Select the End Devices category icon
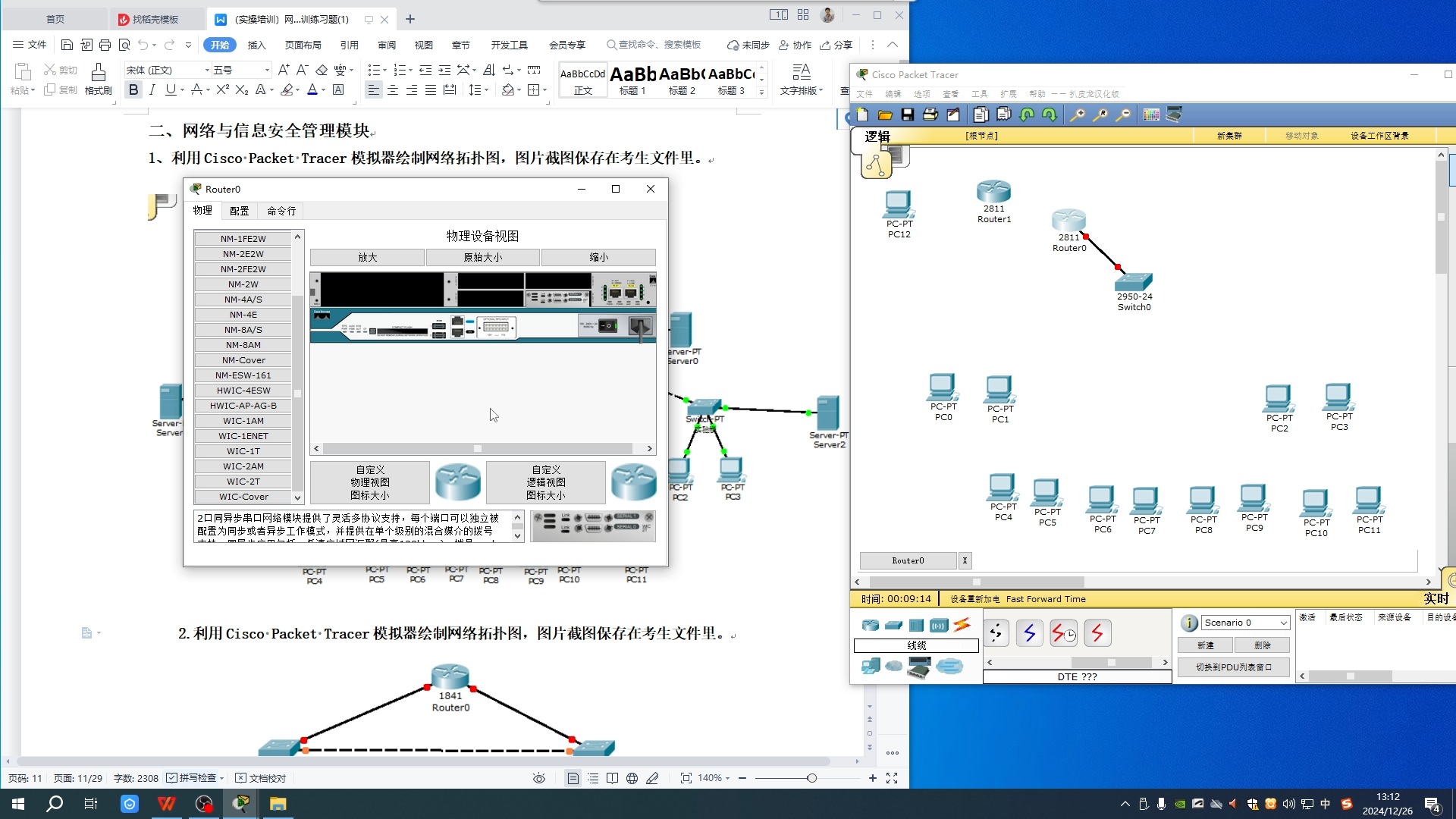Screen dimensions: 1456x819 pyautogui.click(x=871, y=667)
